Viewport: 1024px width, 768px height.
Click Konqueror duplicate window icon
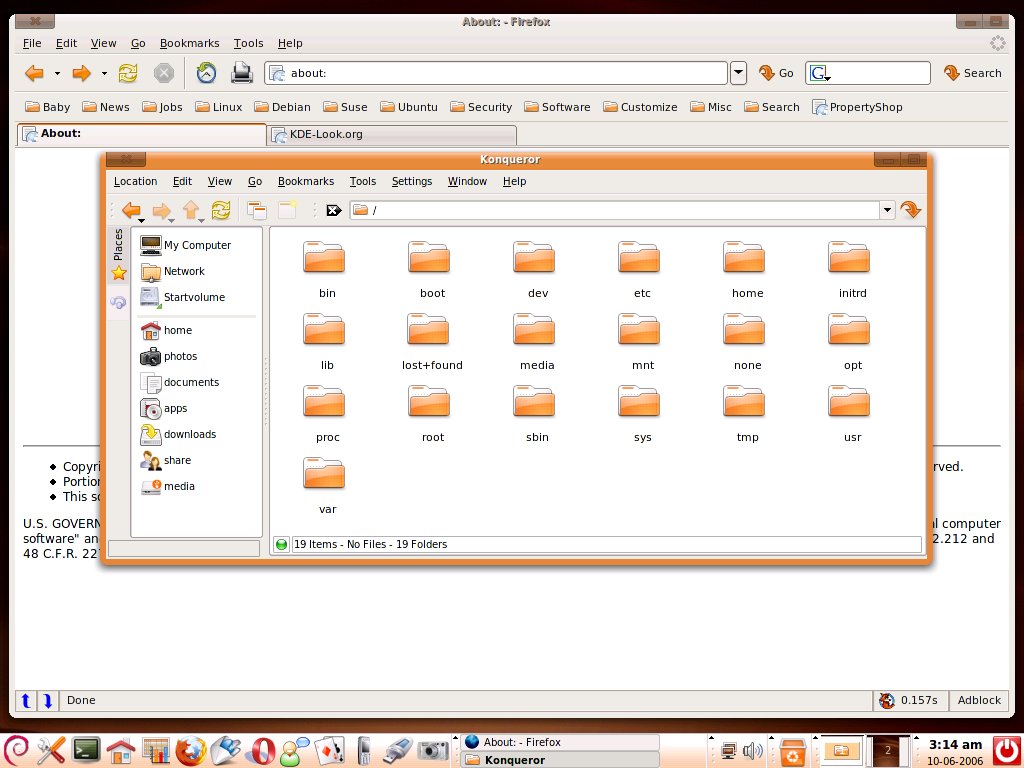(x=257, y=210)
